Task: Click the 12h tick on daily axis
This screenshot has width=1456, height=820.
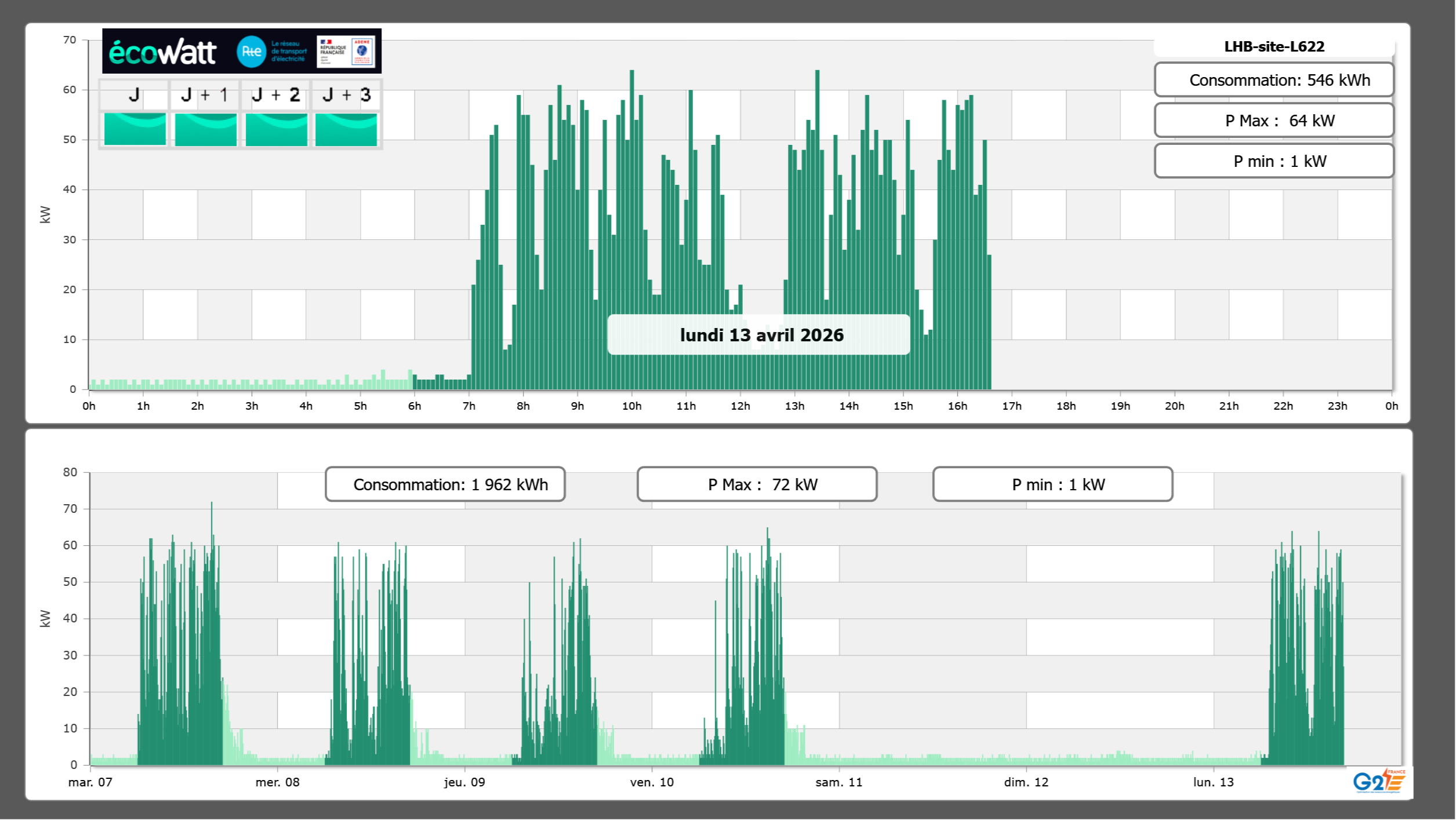Action: 740,406
